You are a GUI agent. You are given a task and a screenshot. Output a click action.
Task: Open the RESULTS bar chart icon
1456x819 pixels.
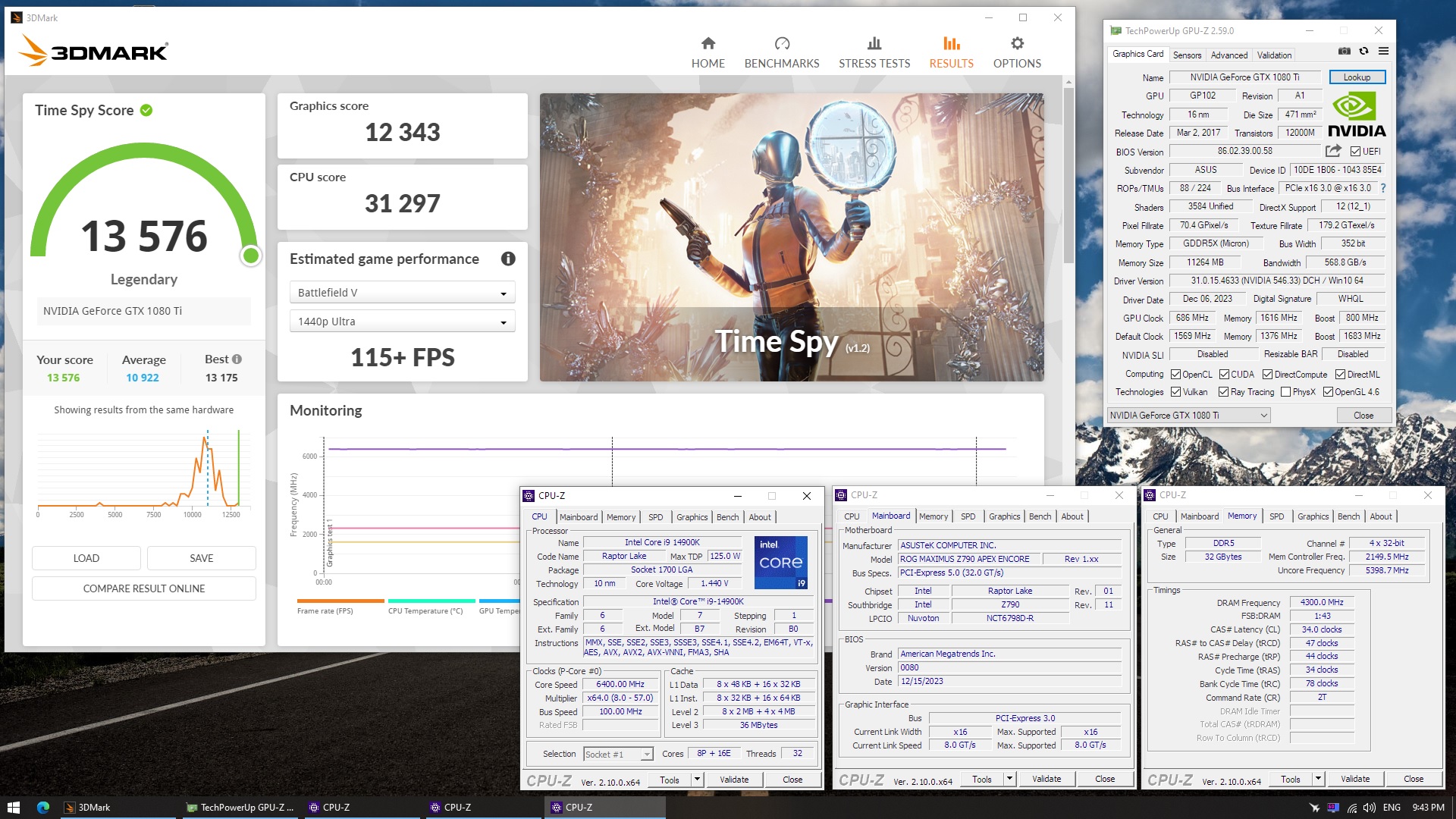click(x=951, y=43)
